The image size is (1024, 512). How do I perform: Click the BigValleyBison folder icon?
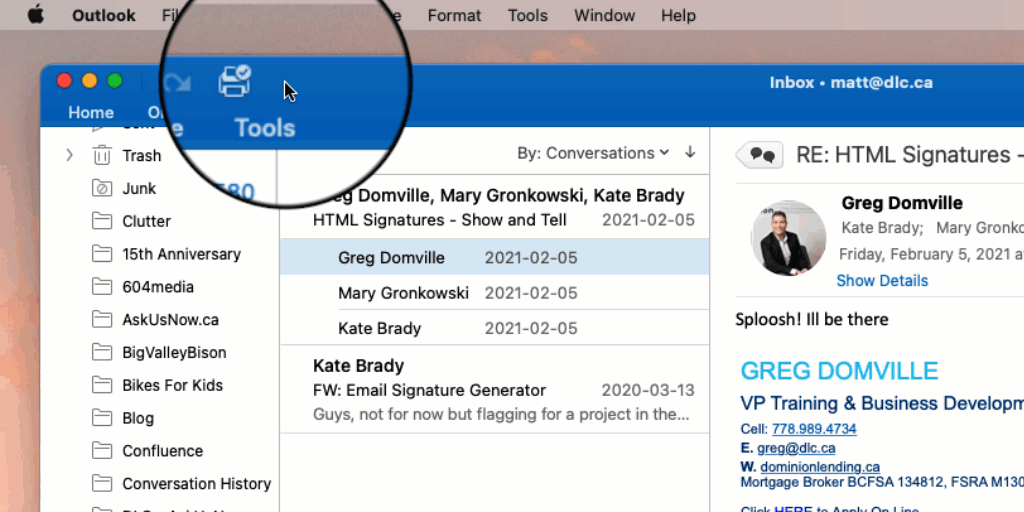tap(101, 353)
